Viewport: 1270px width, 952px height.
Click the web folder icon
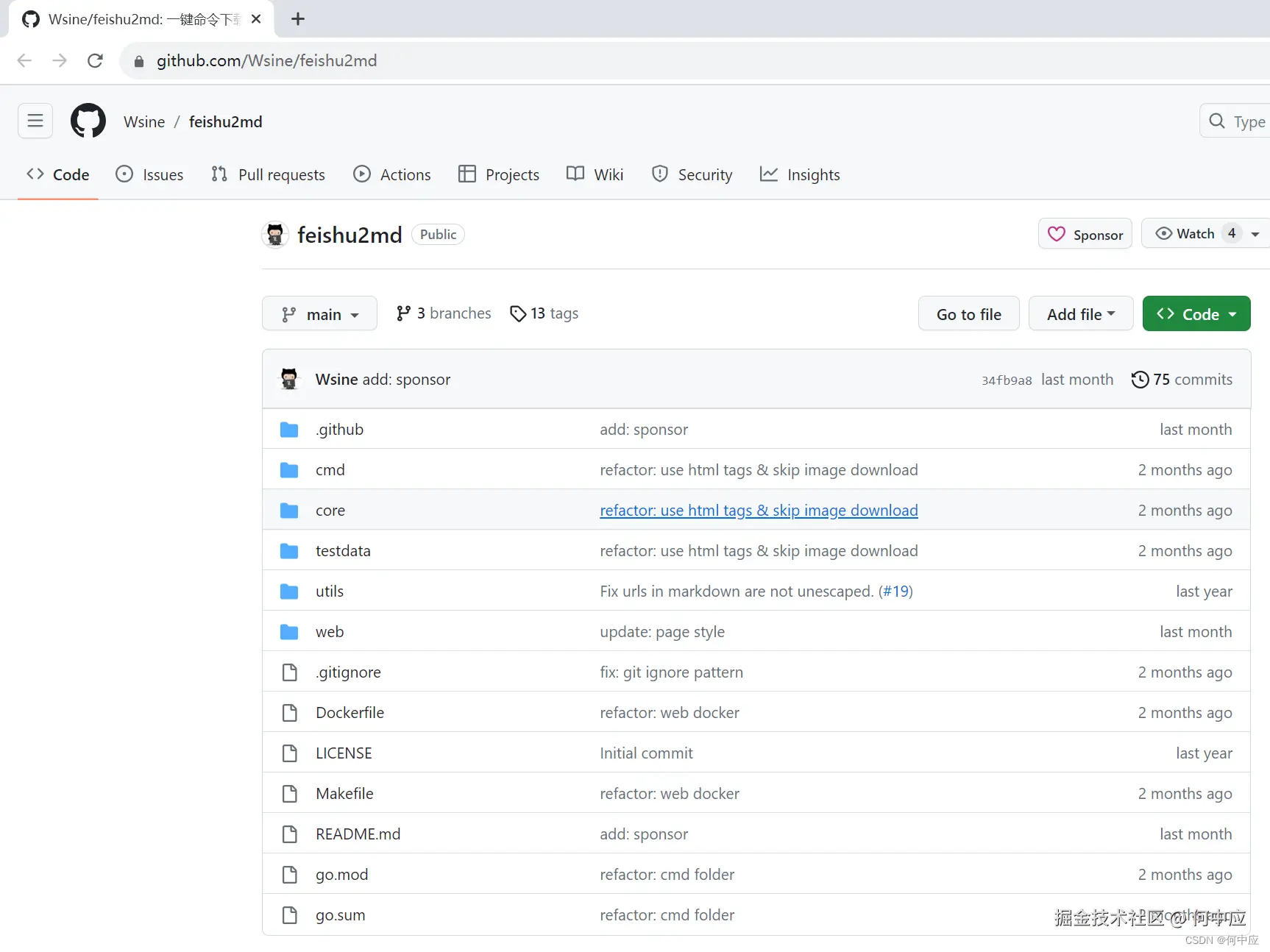click(289, 632)
